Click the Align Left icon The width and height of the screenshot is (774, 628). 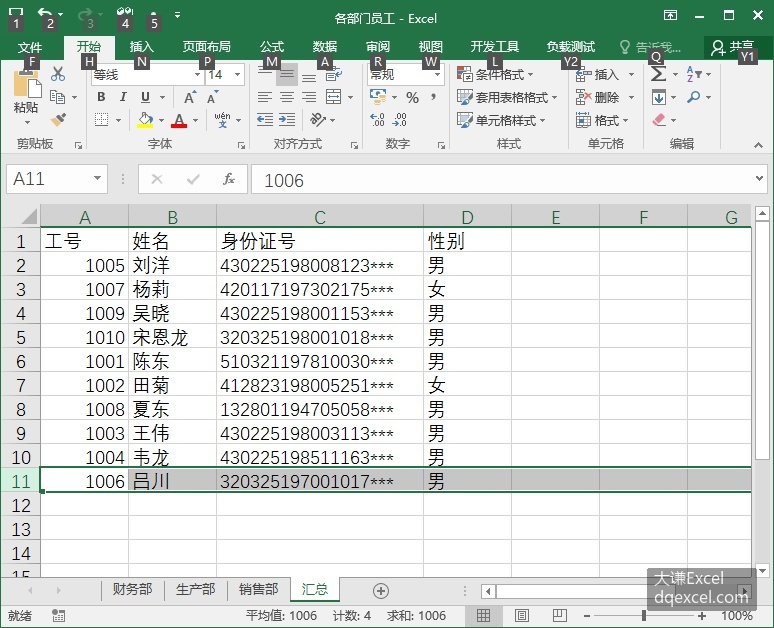click(x=265, y=97)
